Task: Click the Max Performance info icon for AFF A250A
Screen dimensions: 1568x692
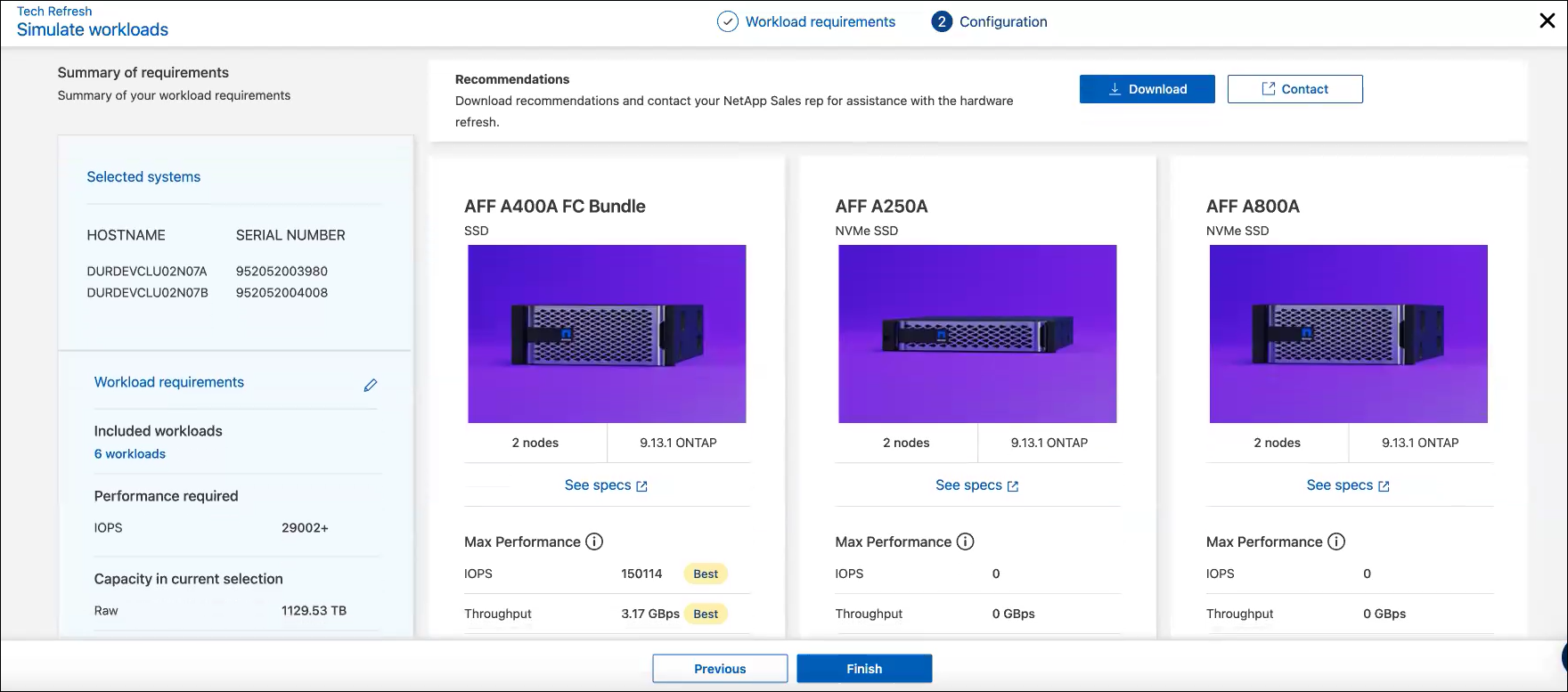Action: coord(965,541)
